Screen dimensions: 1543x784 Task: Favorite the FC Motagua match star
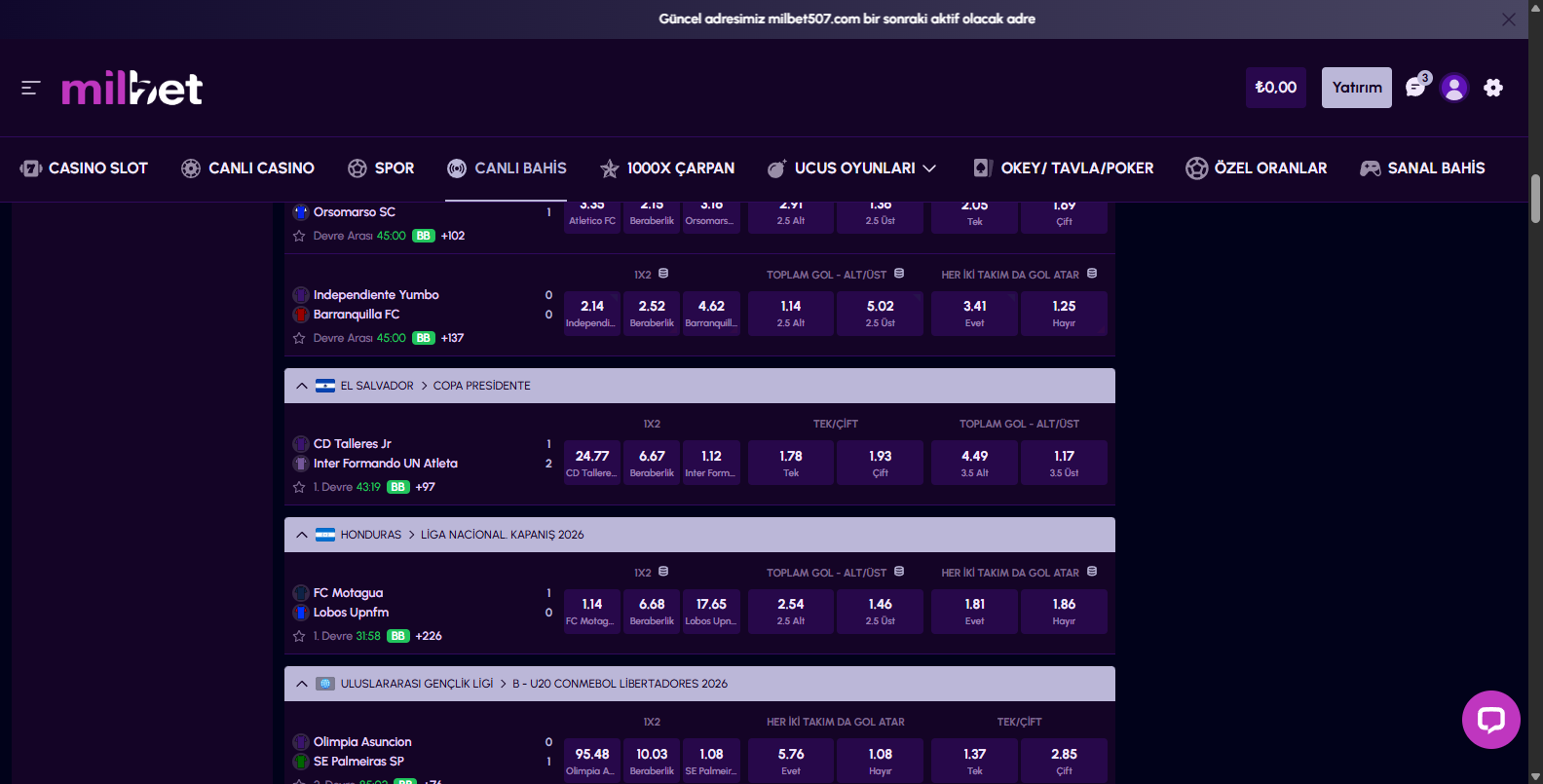pyautogui.click(x=299, y=636)
